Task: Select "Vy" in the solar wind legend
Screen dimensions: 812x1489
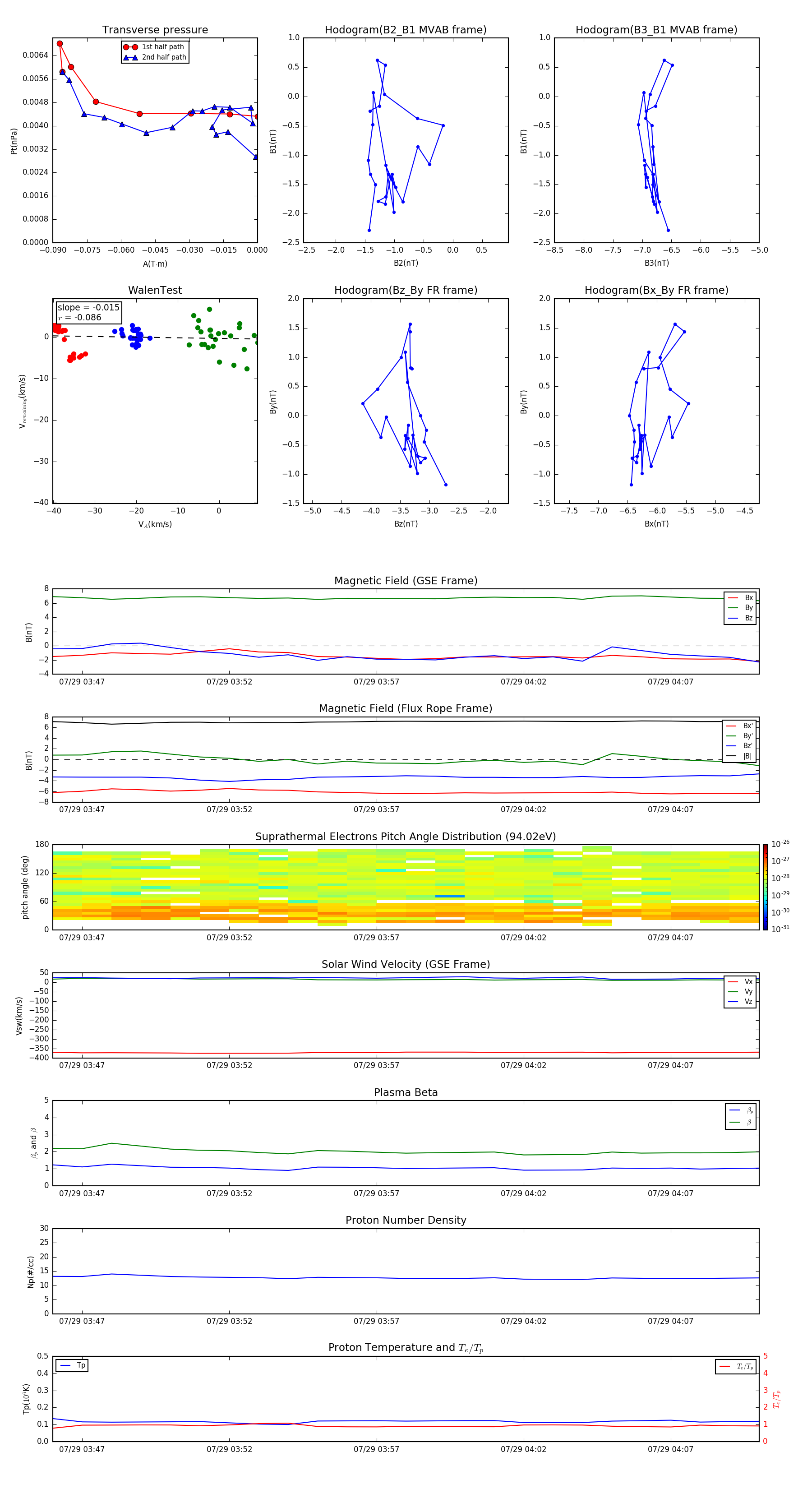Action: pyautogui.click(x=740, y=991)
